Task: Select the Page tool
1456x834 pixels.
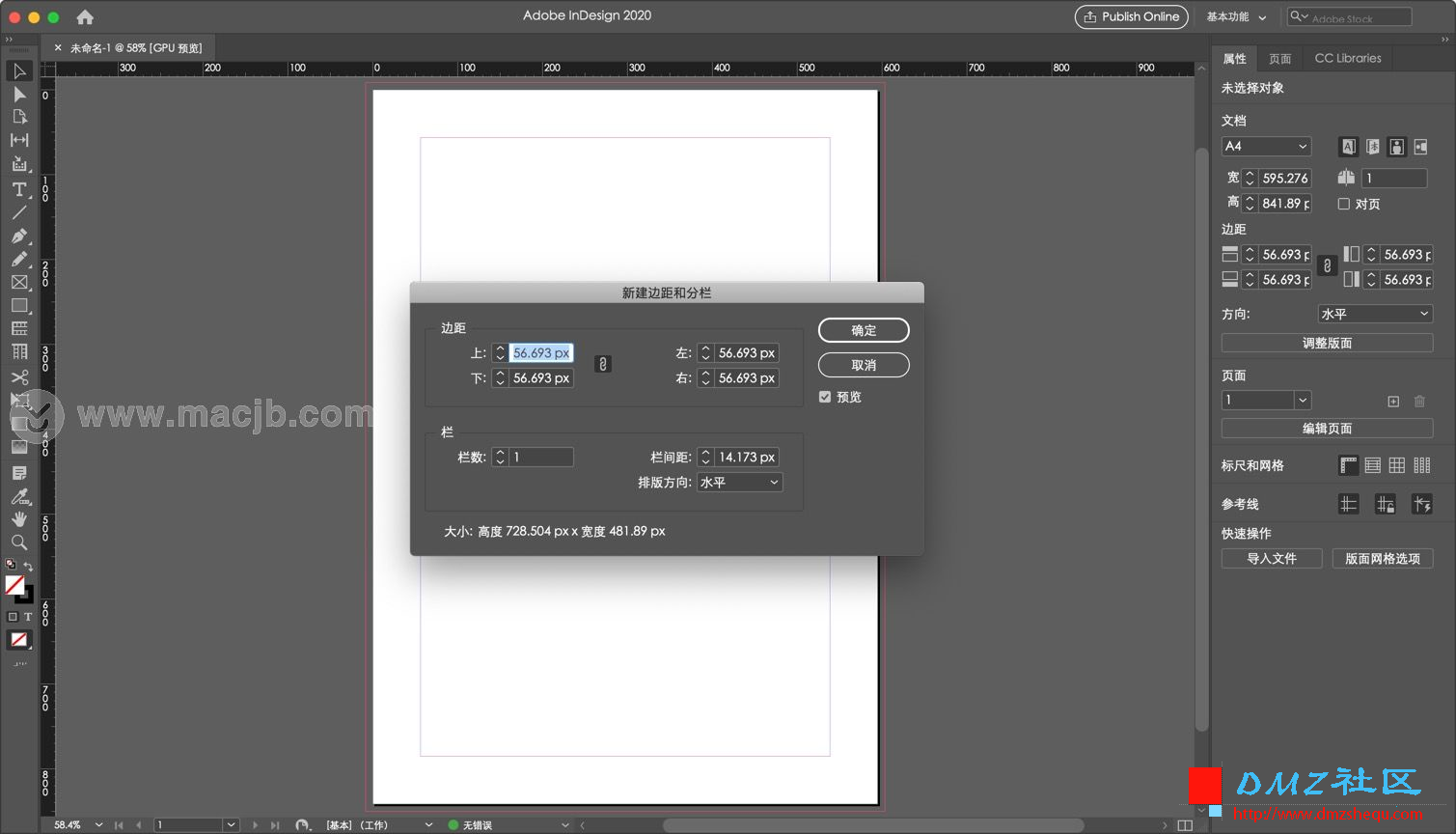Action: click(19, 117)
